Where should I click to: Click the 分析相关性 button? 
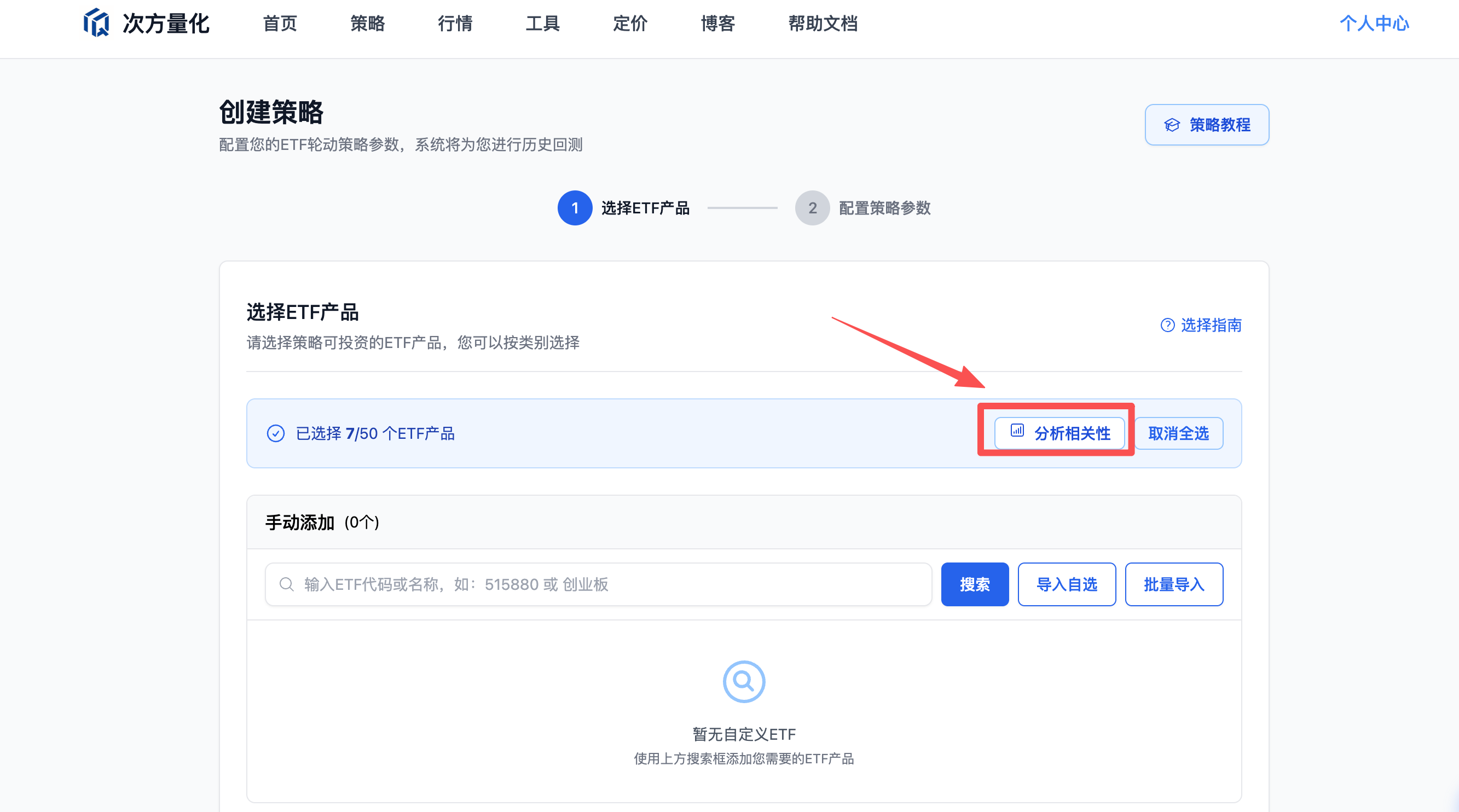tap(1059, 433)
